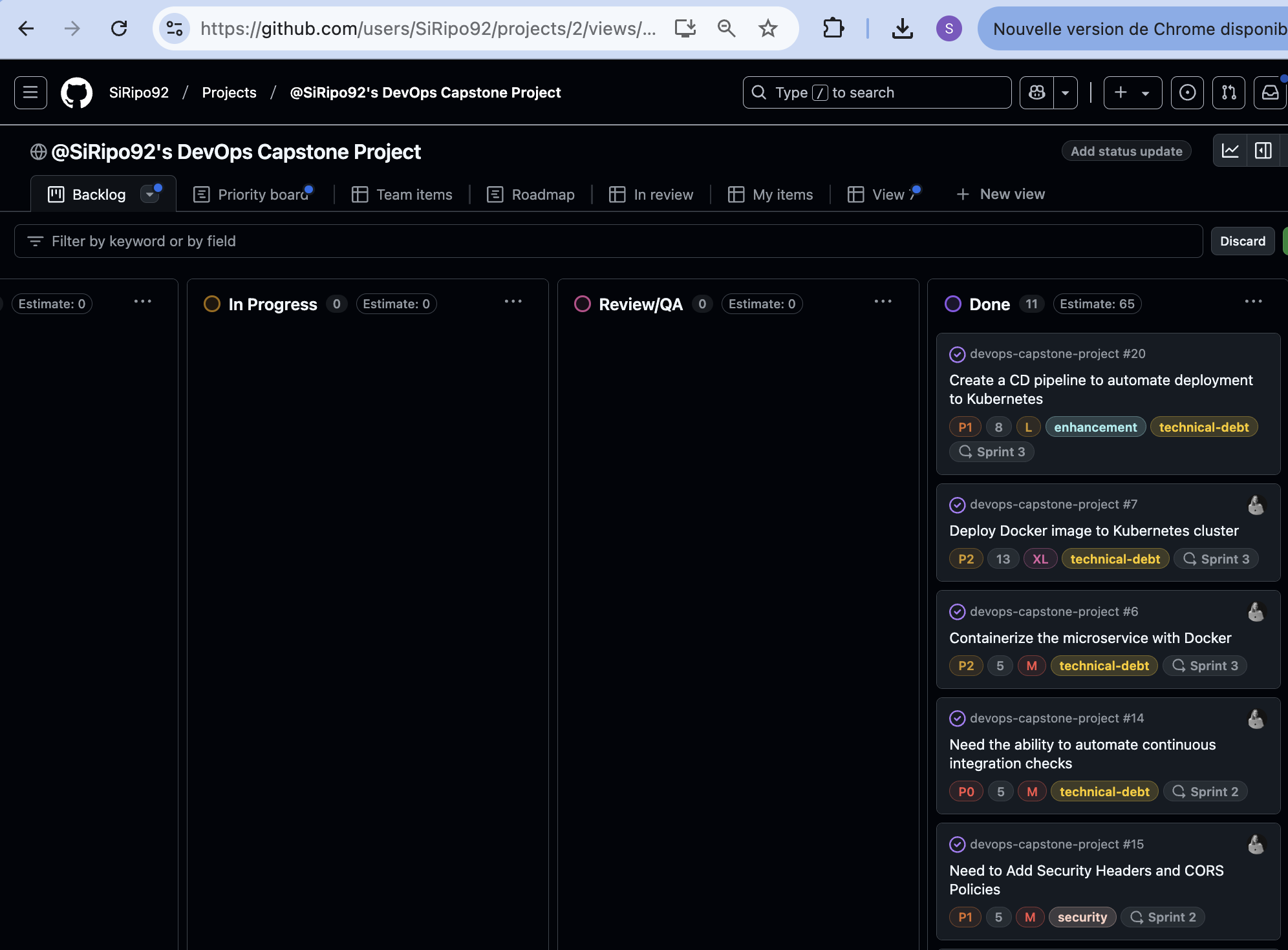Switch to View 7 tab
Viewport: 1288px width, 950px height.
click(882, 195)
